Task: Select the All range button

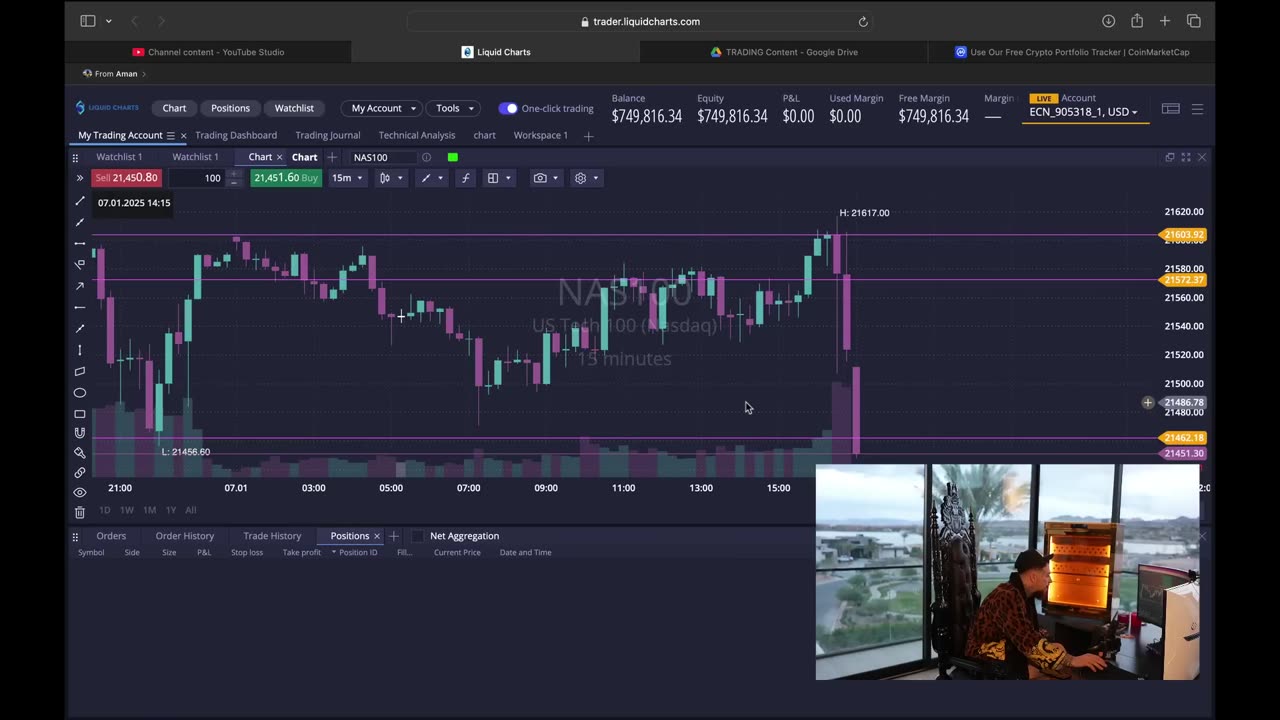Action: pos(190,510)
